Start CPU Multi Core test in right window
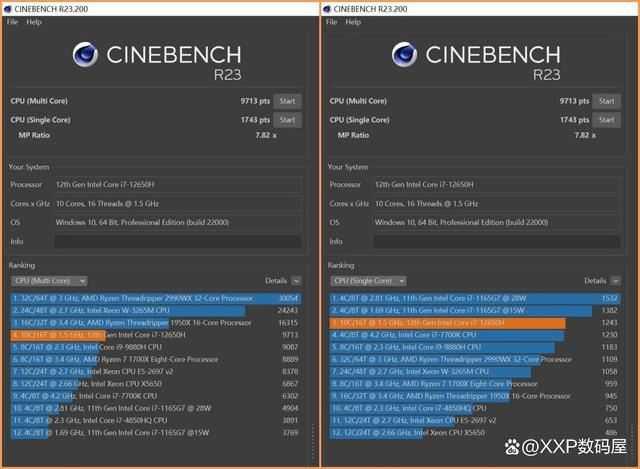Screen dimensions: 640x469 [606, 101]
